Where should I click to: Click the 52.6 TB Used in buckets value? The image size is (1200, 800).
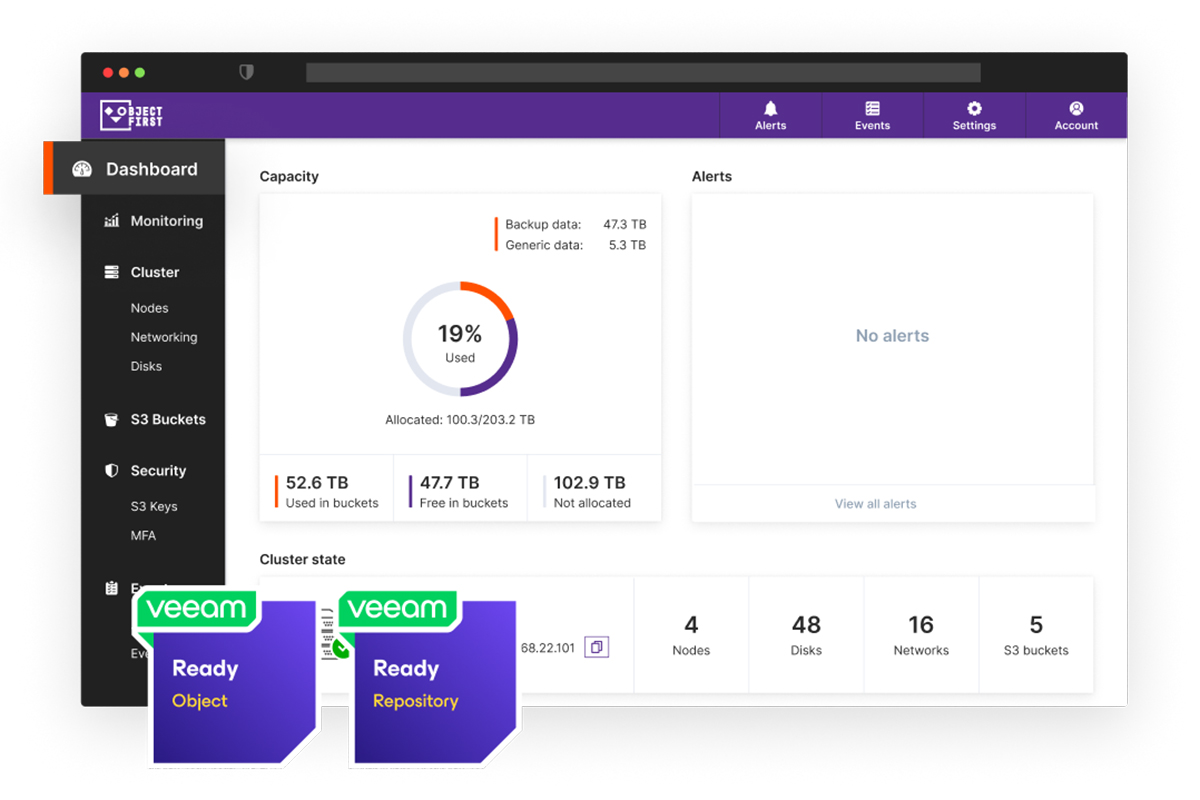coord(317,483)
